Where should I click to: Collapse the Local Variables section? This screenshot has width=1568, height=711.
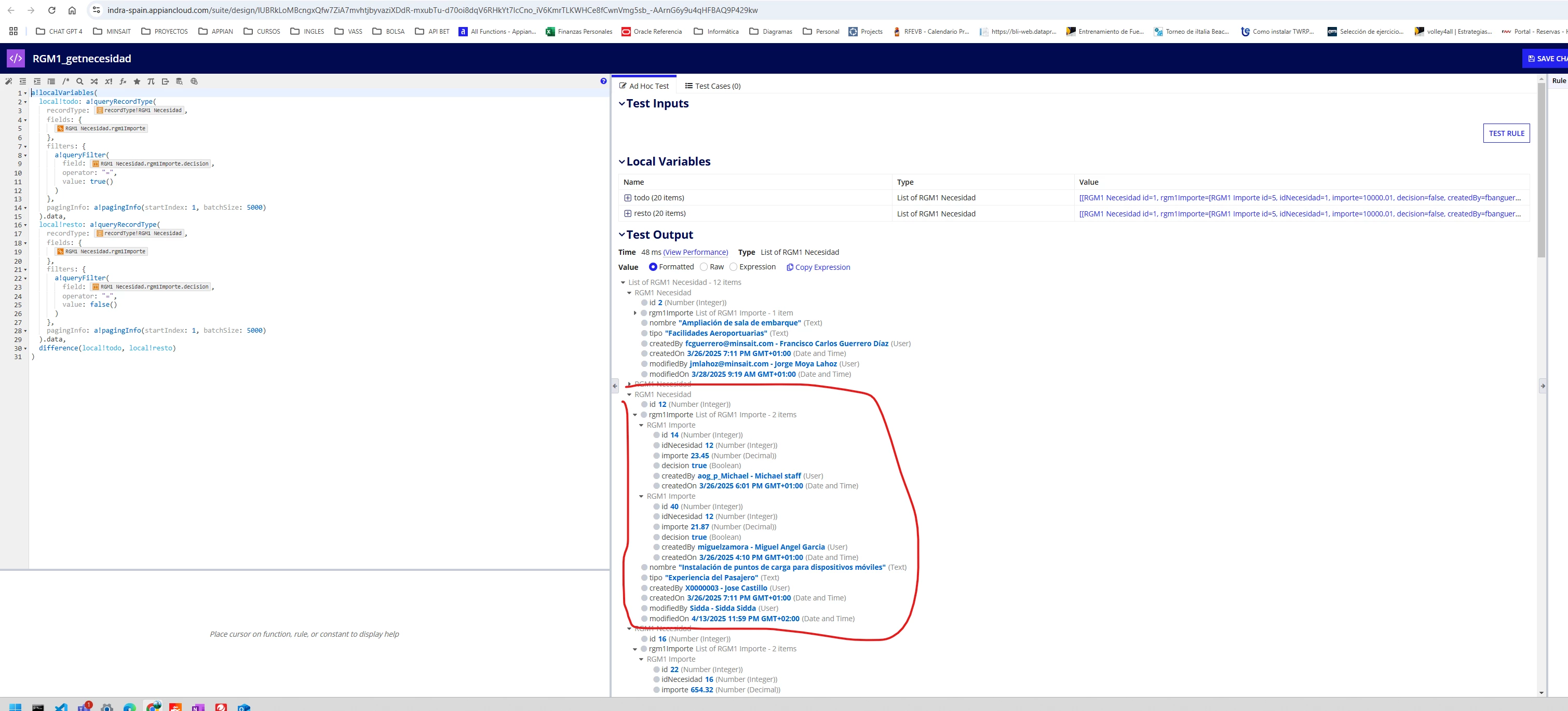click(621, 162)
